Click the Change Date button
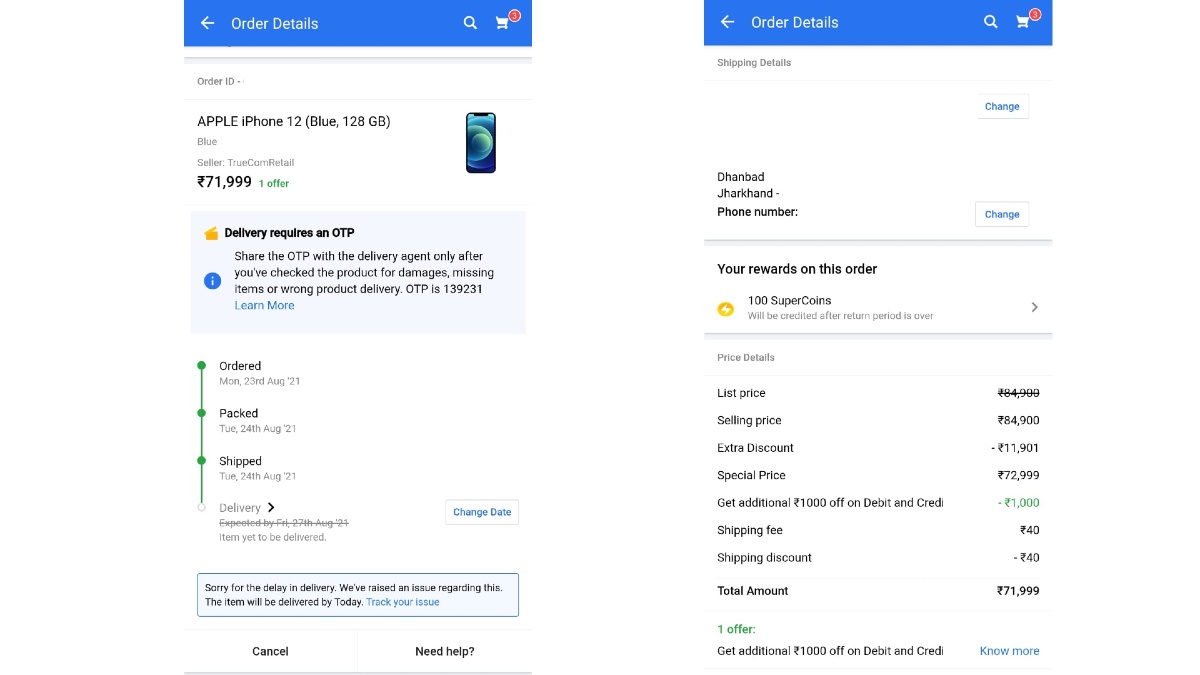This screenshot has height=675, width=1200. (x=482, y=512)
